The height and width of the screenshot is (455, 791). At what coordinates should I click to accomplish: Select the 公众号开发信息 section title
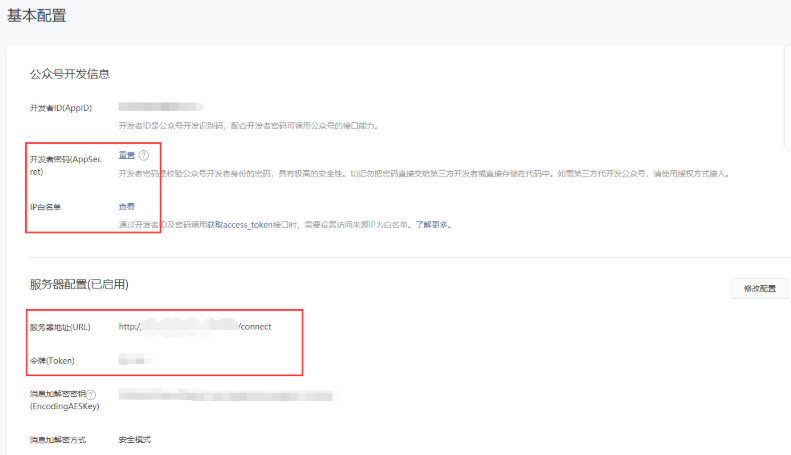coord(70,74)
